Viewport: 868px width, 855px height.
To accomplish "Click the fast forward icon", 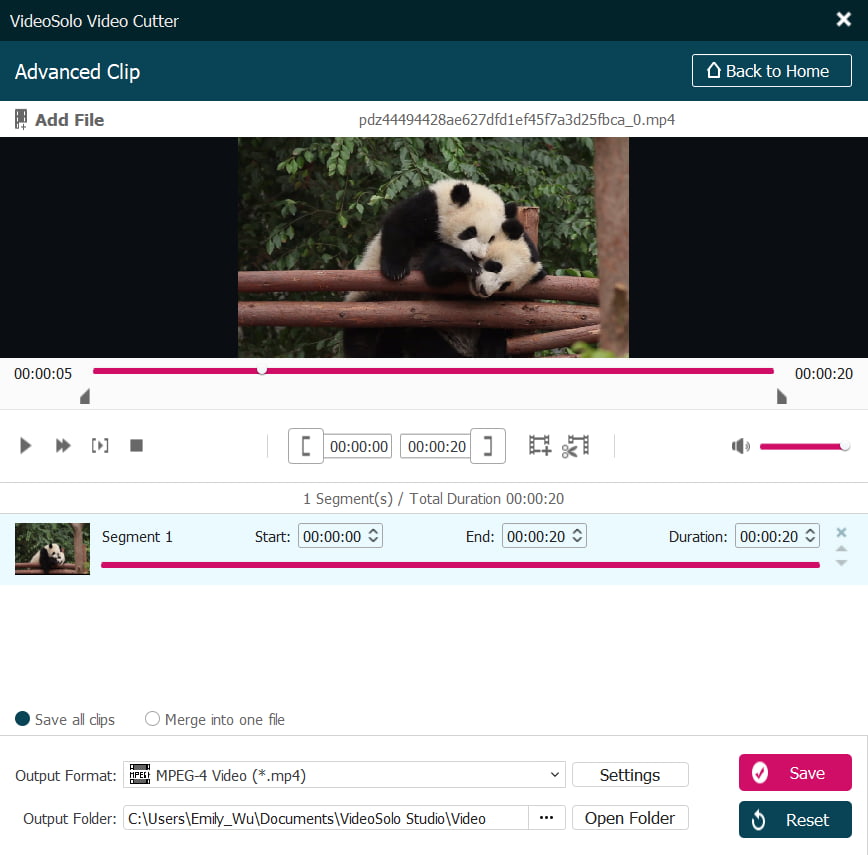I will 63,446.
